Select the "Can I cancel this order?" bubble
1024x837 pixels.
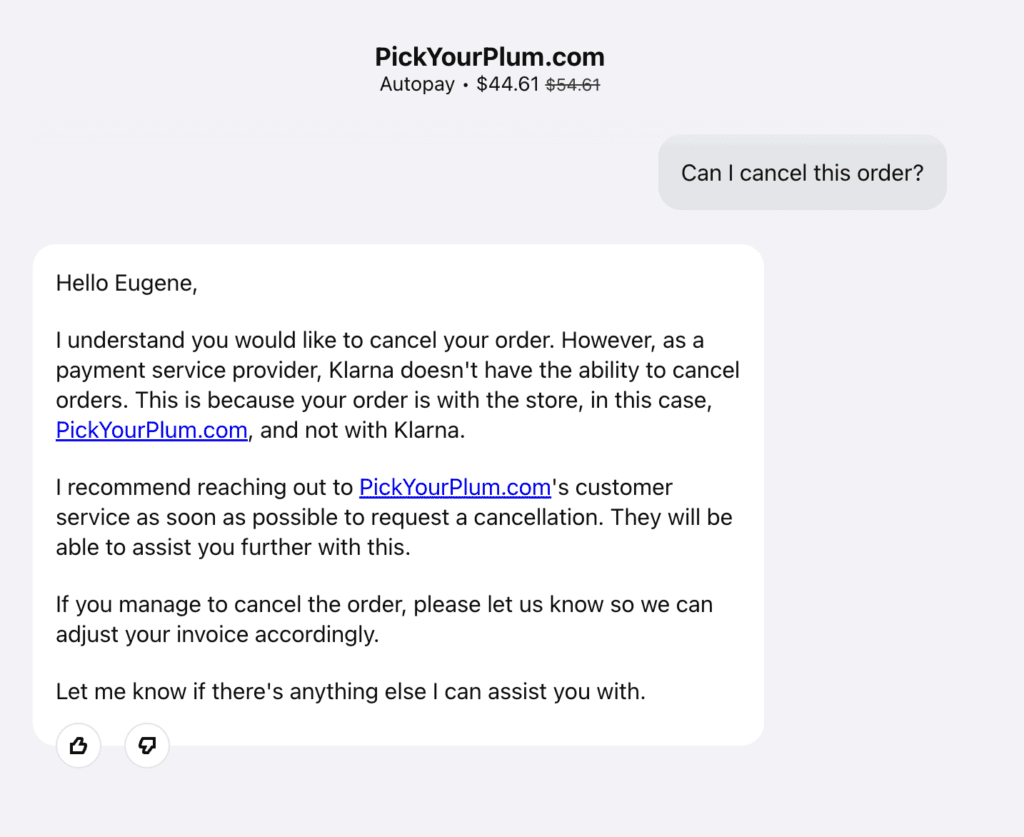802,173
